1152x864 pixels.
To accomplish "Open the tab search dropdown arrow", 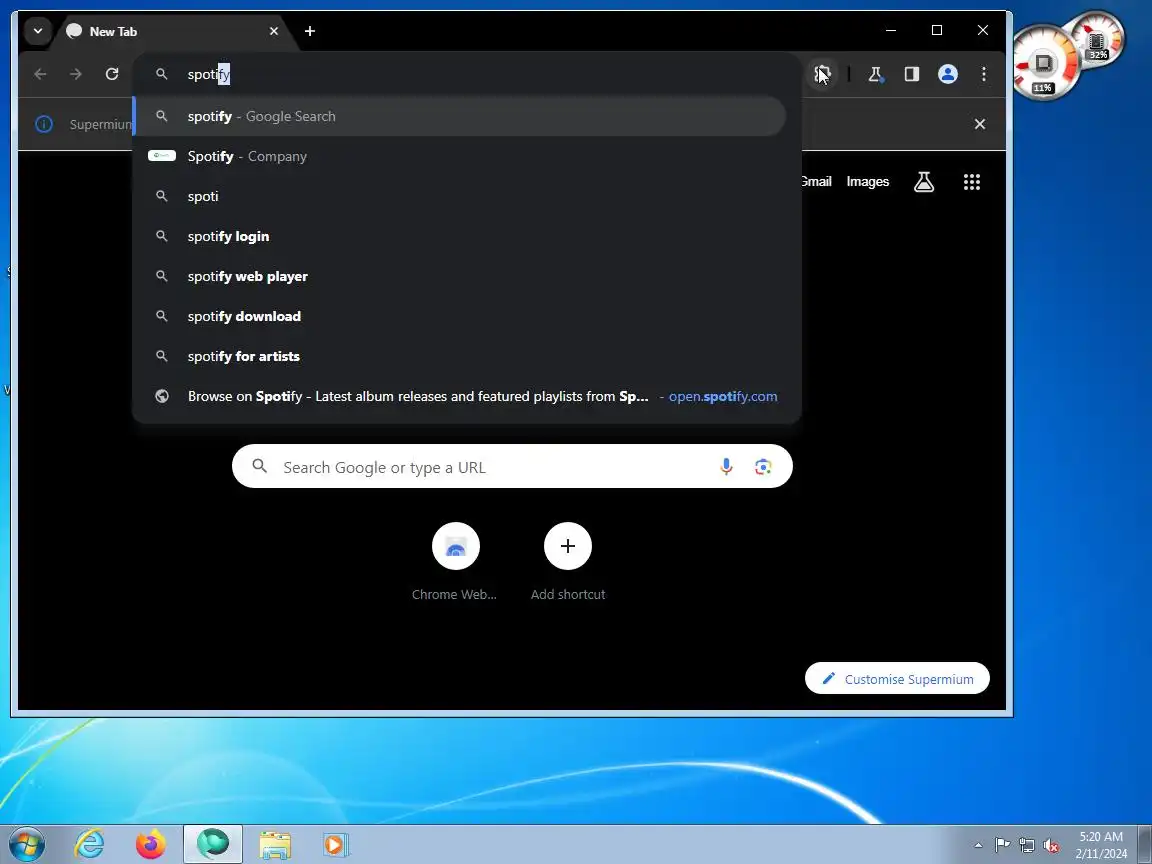I will click(x=37, y=31).
